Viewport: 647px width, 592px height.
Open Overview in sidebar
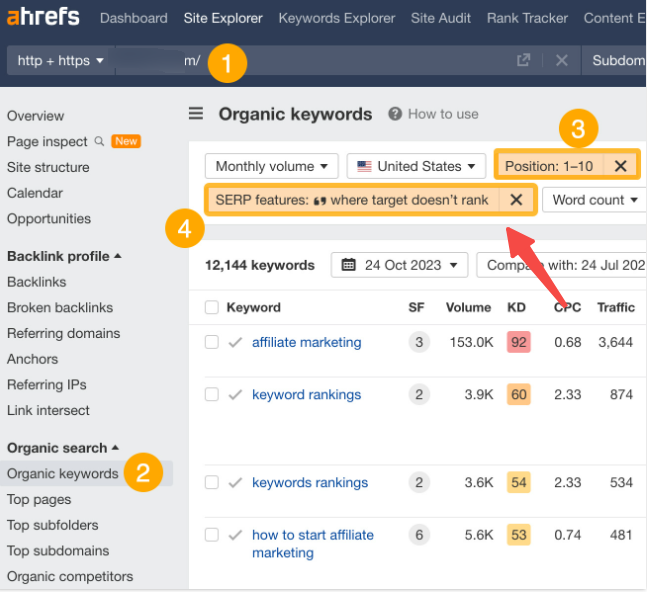(x=35, y=116)
